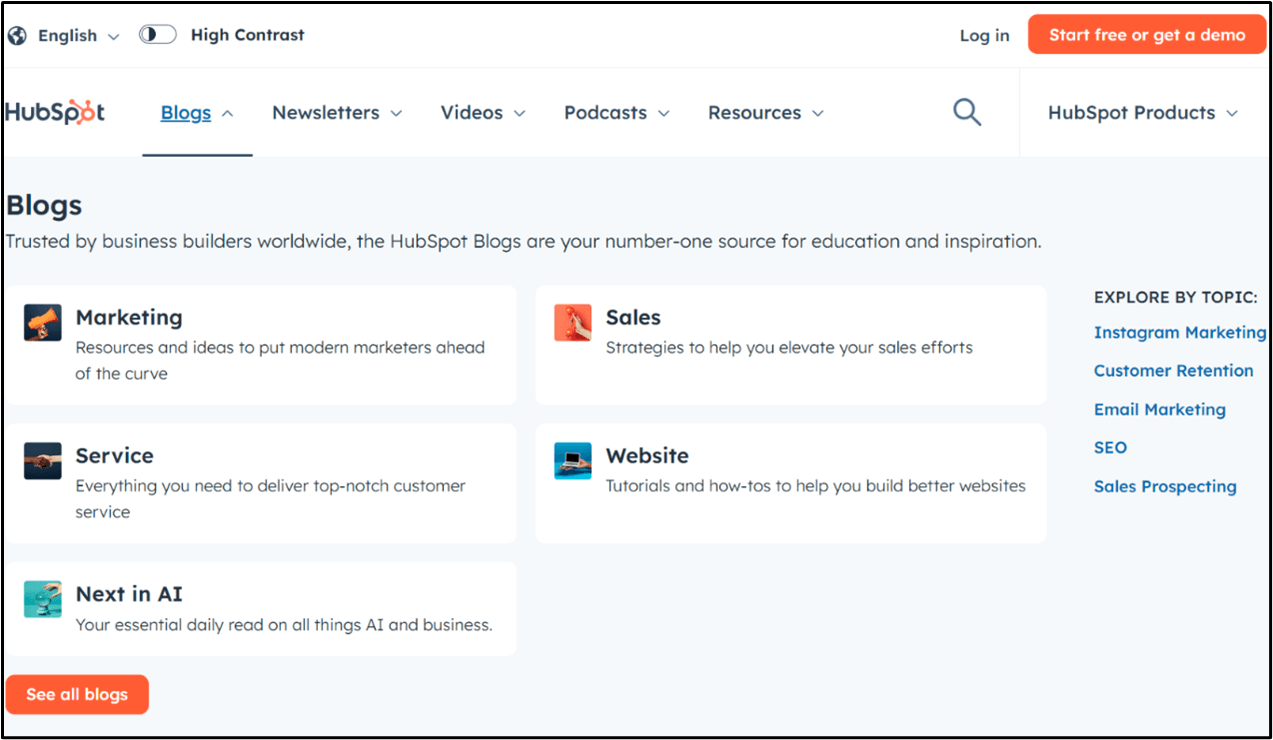1273x740 pixels.
Task: Click Start free or get a demo
Action: coord(1147,35)
